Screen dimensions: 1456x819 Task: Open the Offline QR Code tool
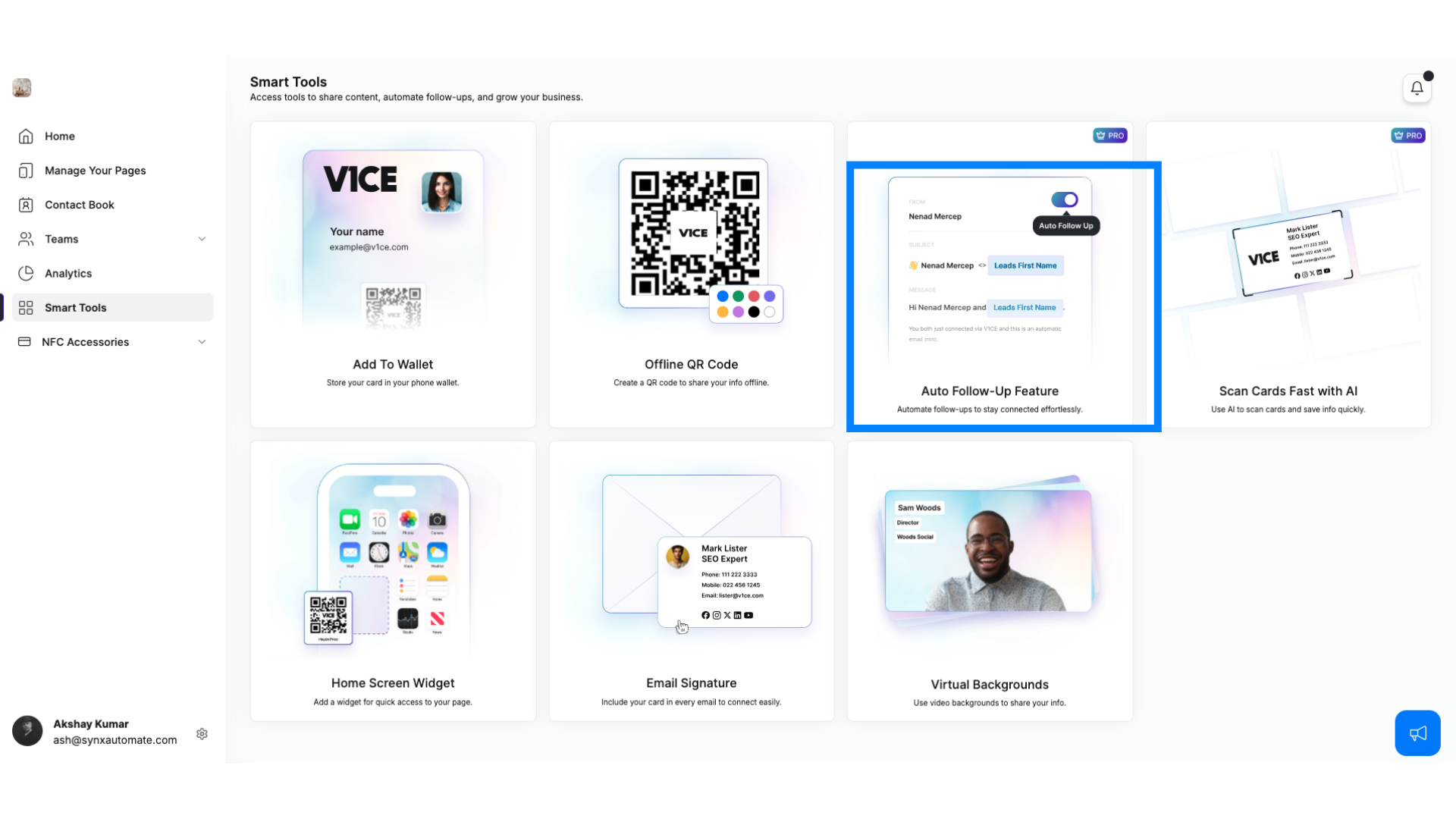coord(691,275)
